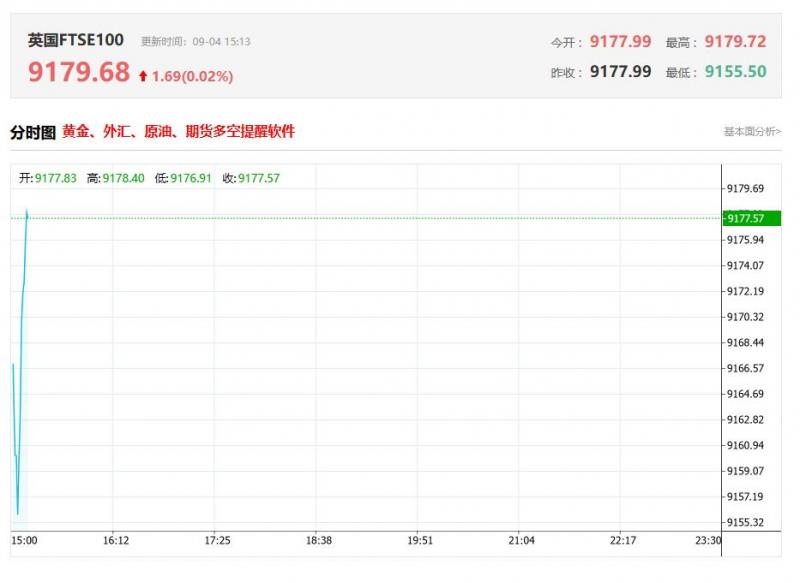Click the change value 1.69(0.02%)
This screenshot has width=800, height=583.
point(192,77)
